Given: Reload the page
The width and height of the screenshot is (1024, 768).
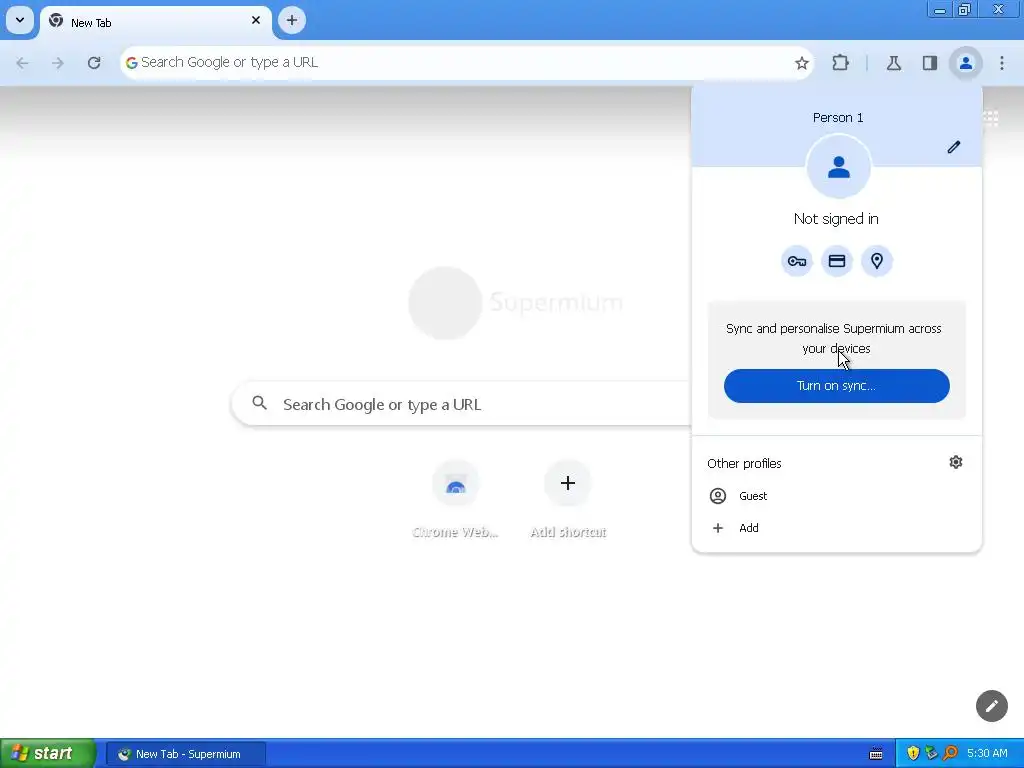Looking at the screenshot, I should coord(94,63).
